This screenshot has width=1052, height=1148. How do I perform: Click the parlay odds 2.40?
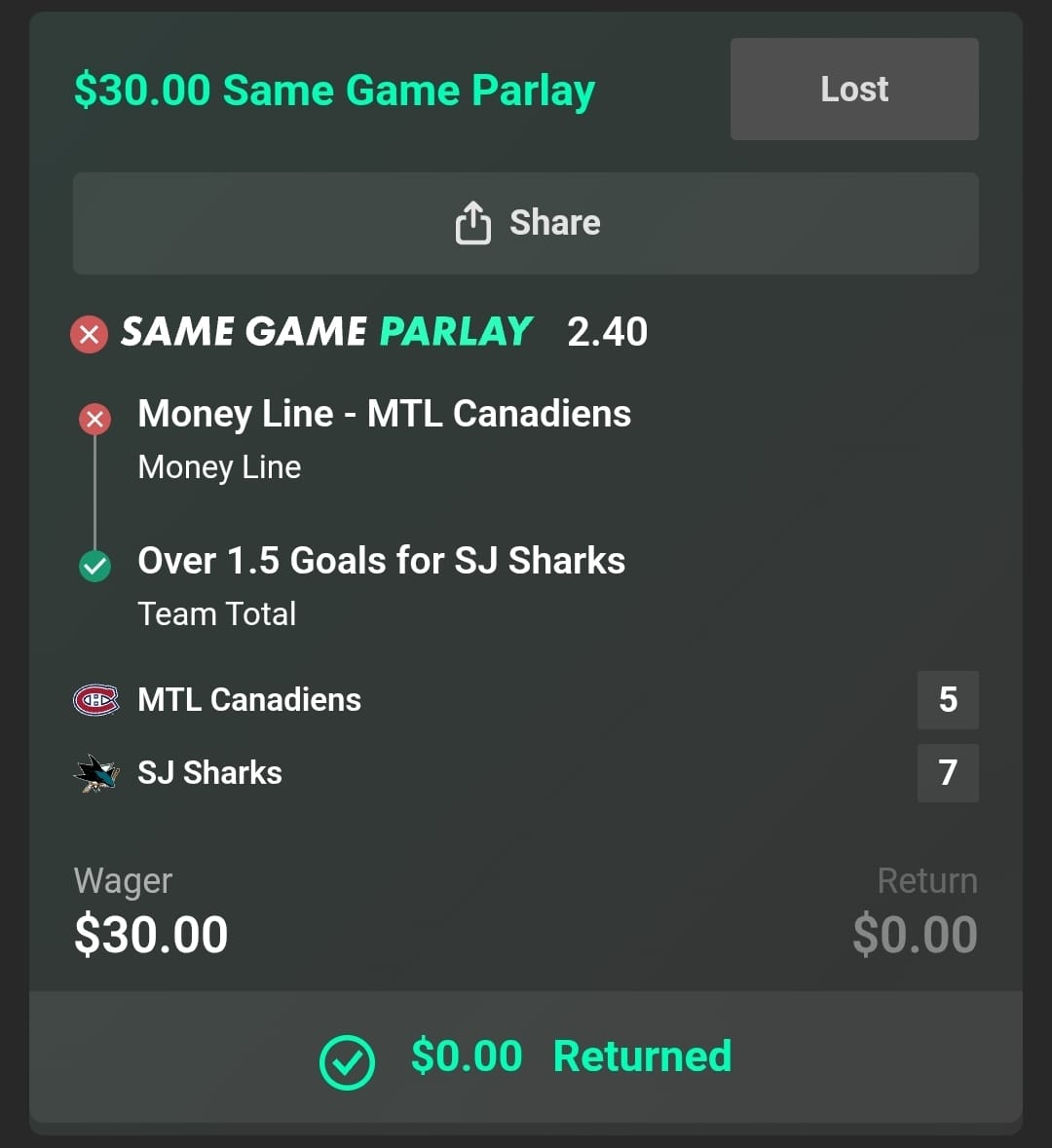coord(607,332)
